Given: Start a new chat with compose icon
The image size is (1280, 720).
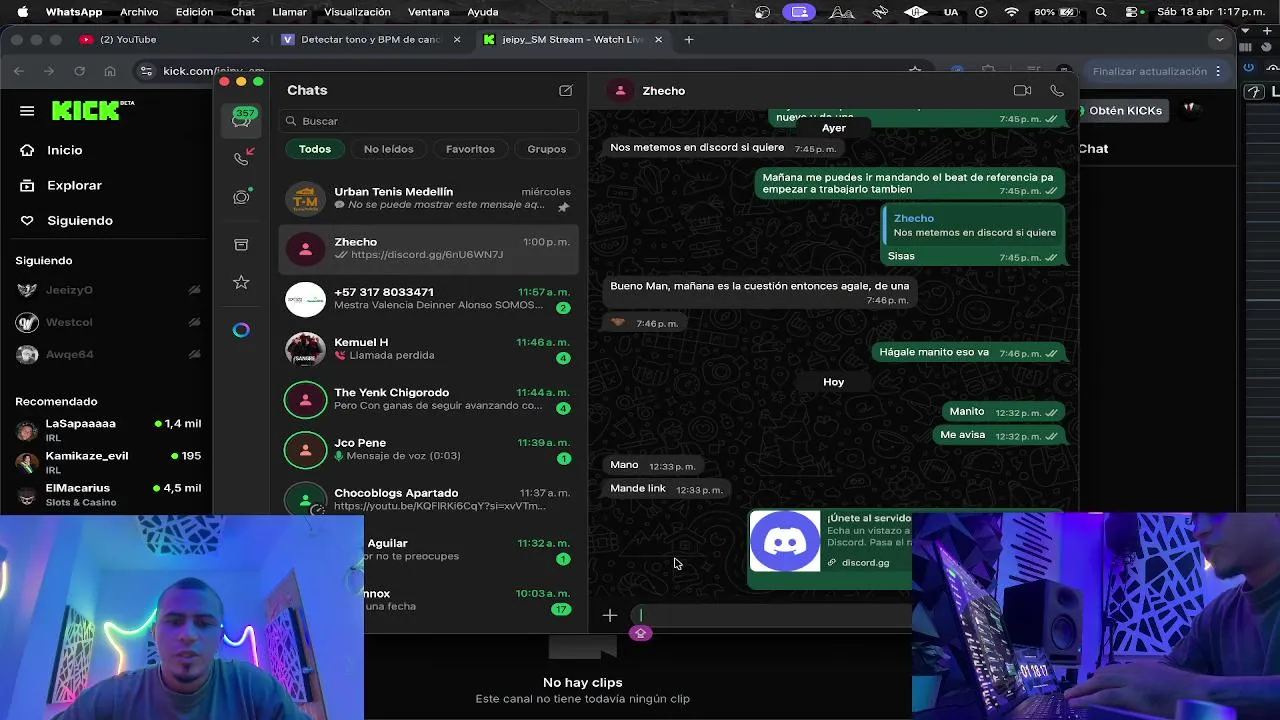Looking at the screenshot, I should [566, 90].
